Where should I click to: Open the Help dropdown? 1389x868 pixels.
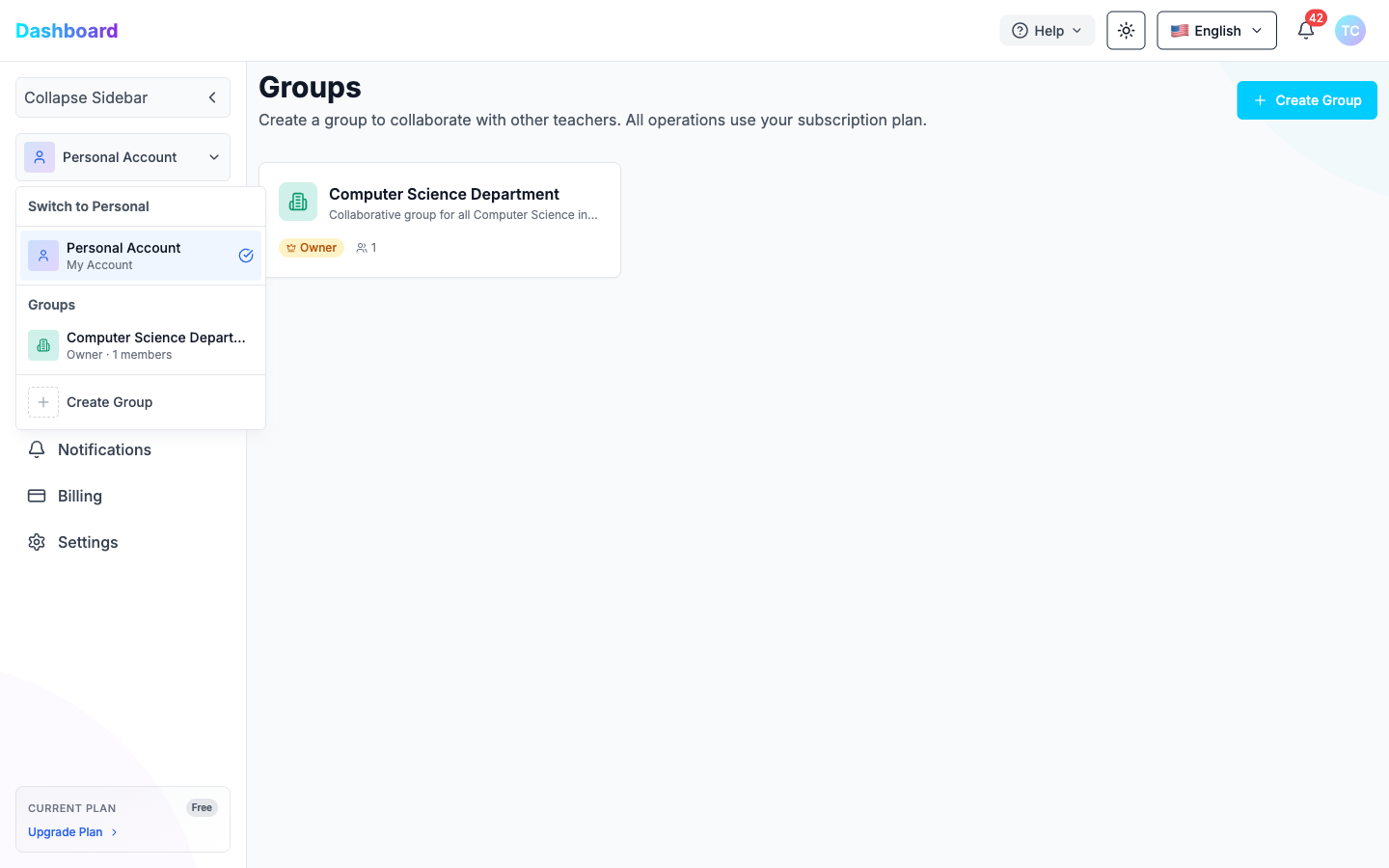click(1047, 31)
